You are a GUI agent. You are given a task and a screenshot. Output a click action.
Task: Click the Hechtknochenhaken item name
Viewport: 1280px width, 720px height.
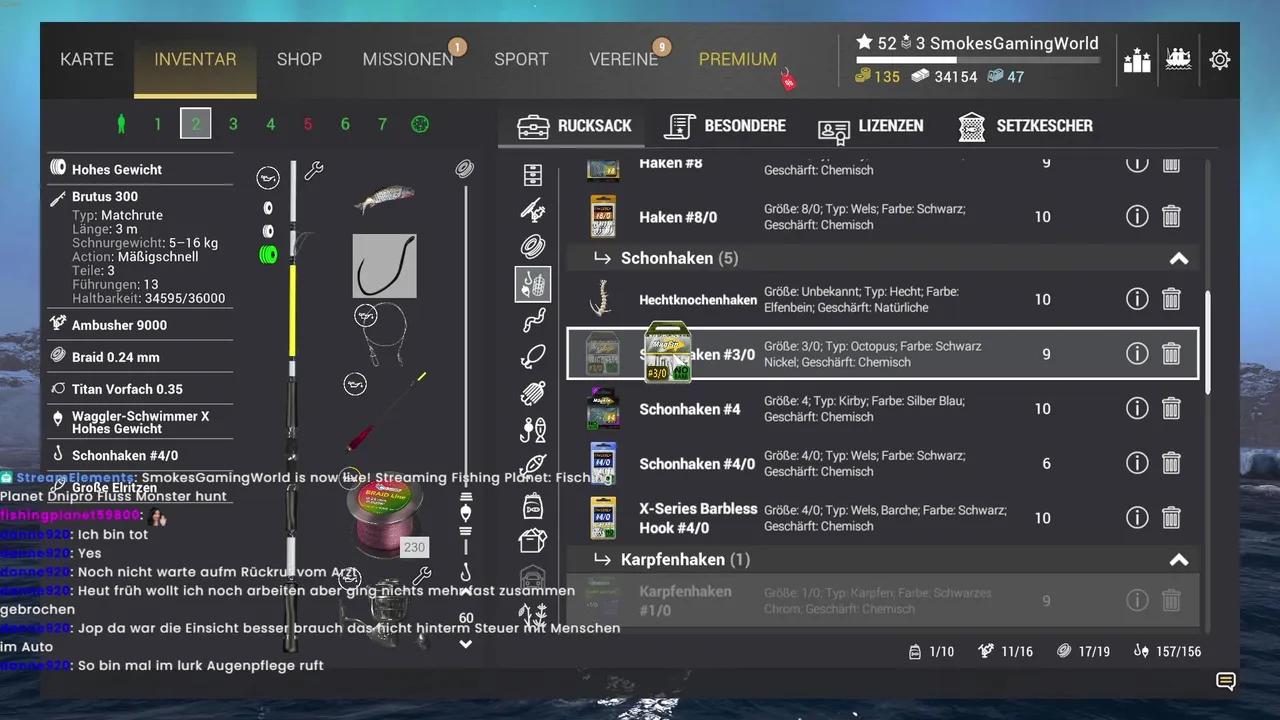point(698,300)
